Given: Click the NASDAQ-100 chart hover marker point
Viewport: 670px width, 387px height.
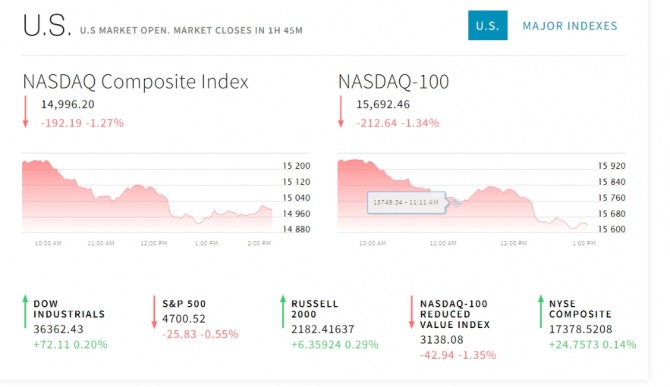Looking at the screenshot, I should (456, 202).
